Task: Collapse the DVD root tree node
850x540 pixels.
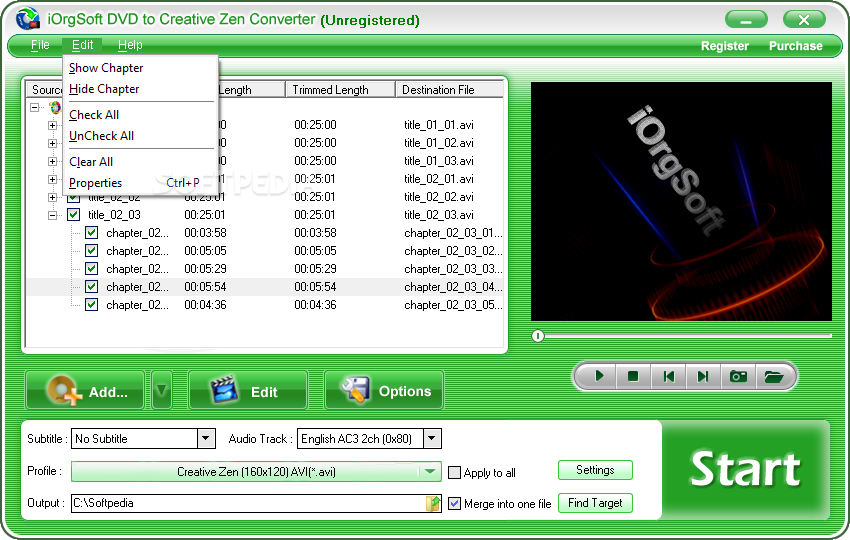Action: click(x=35, y=107)
